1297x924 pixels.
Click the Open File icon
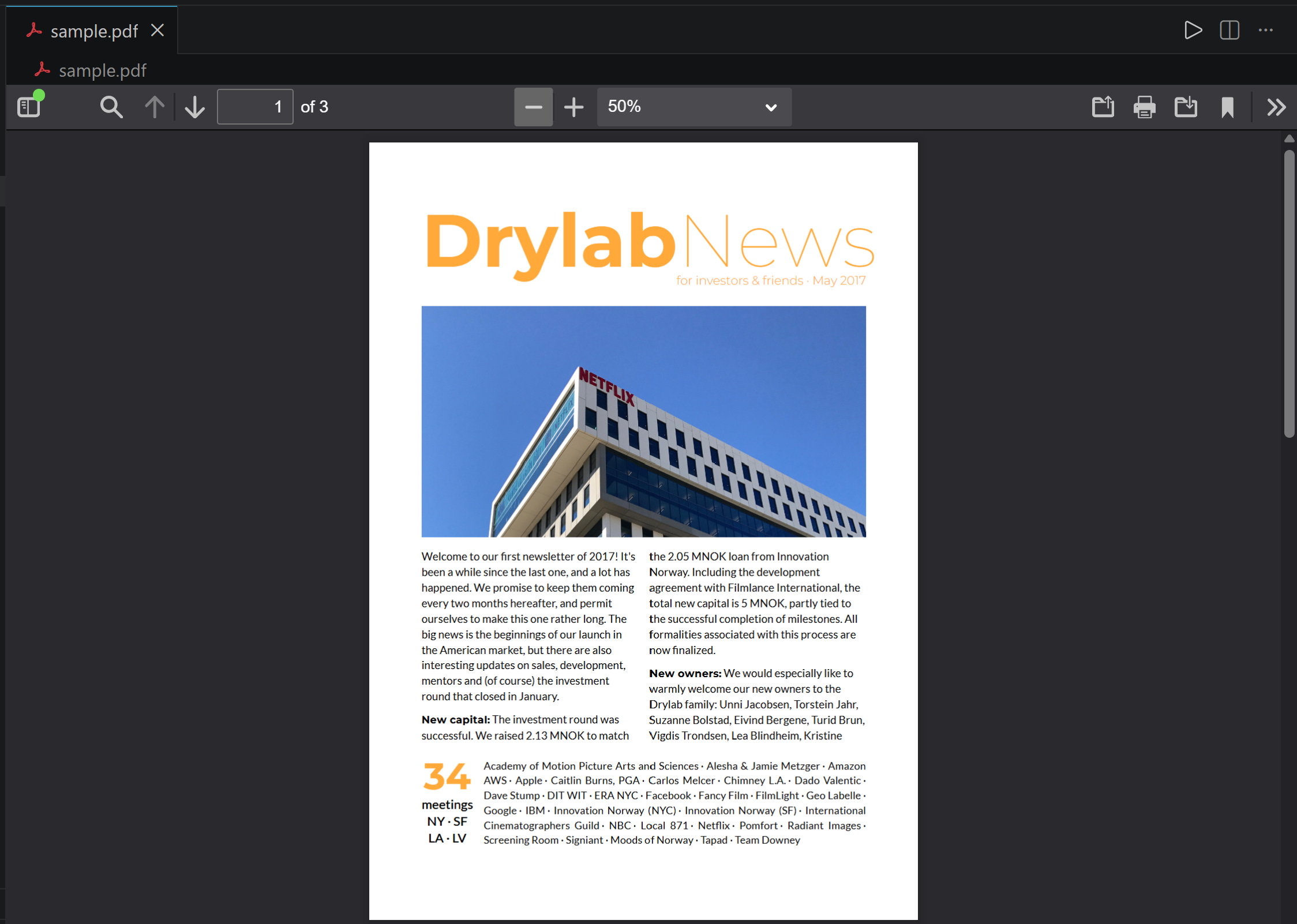click(x=1103, y=107)
